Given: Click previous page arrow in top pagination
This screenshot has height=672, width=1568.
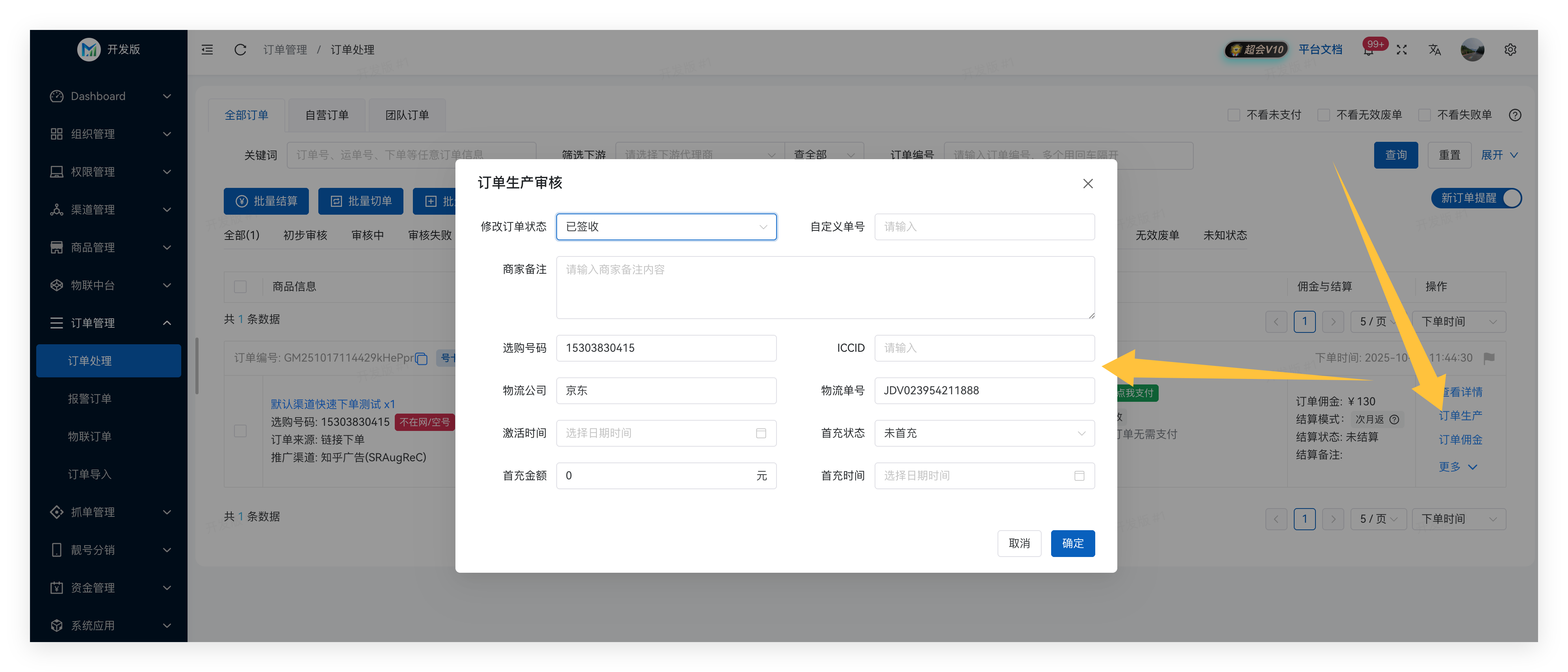Looking at the screenshot, I should tap(1276, 322).
